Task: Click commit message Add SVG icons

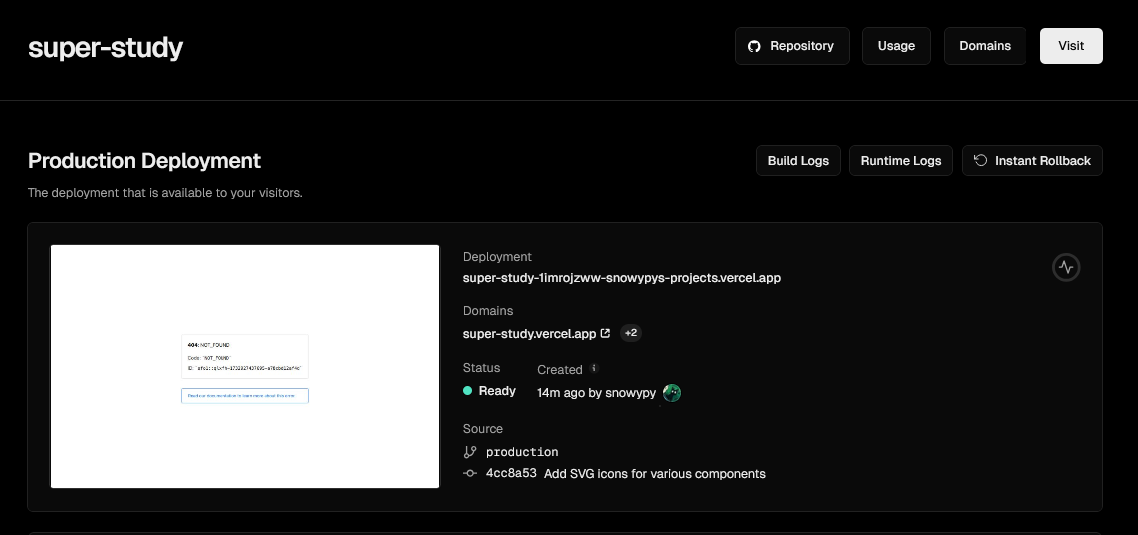Action: (x=655, y=474)
